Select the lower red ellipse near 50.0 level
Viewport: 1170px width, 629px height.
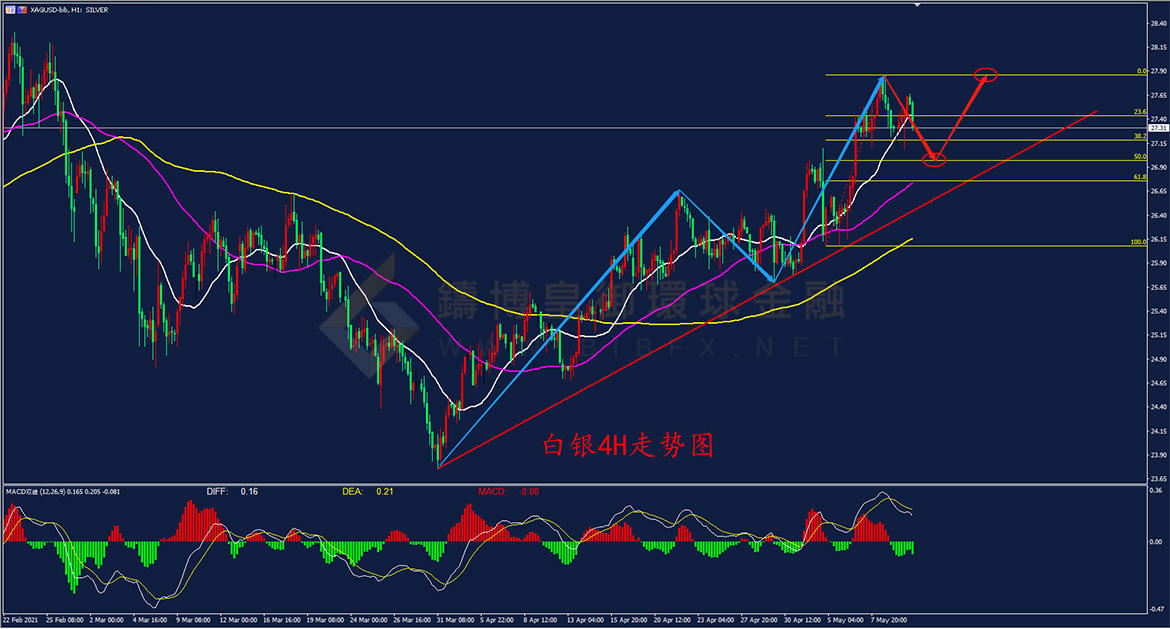(934, 159)
